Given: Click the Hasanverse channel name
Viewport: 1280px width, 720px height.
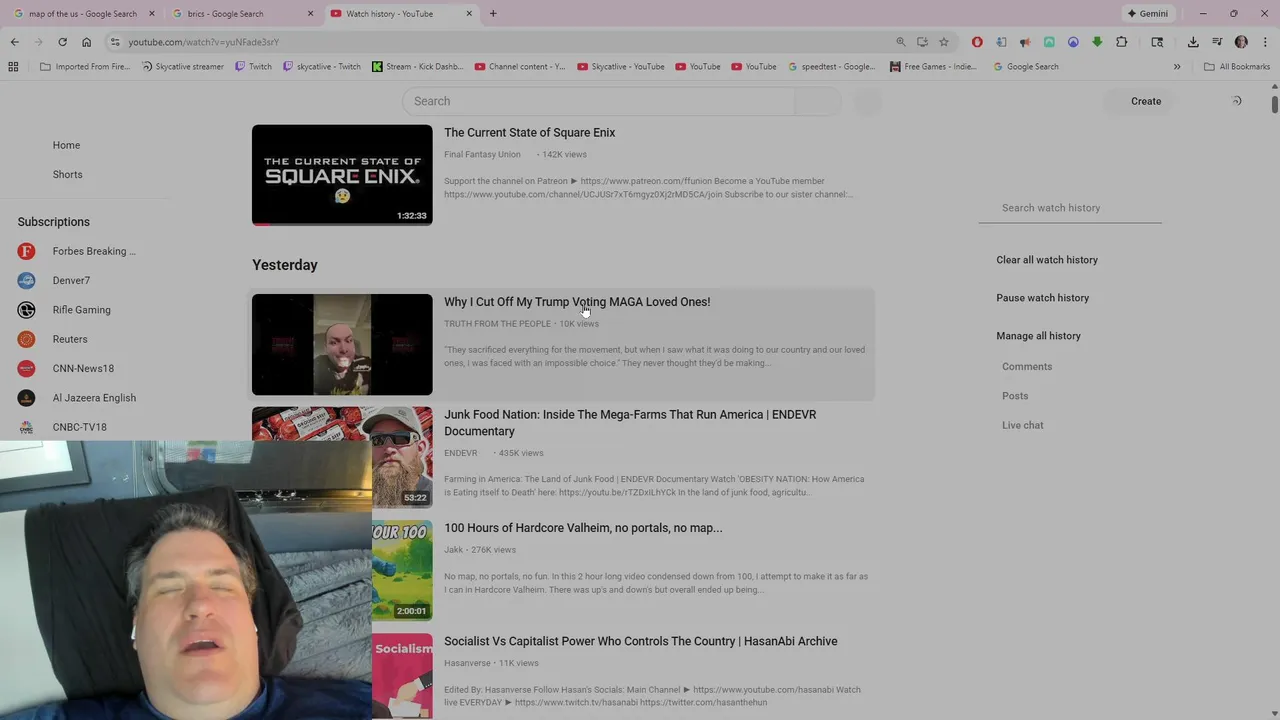Looking at the screenshot, I should point(467,663).
